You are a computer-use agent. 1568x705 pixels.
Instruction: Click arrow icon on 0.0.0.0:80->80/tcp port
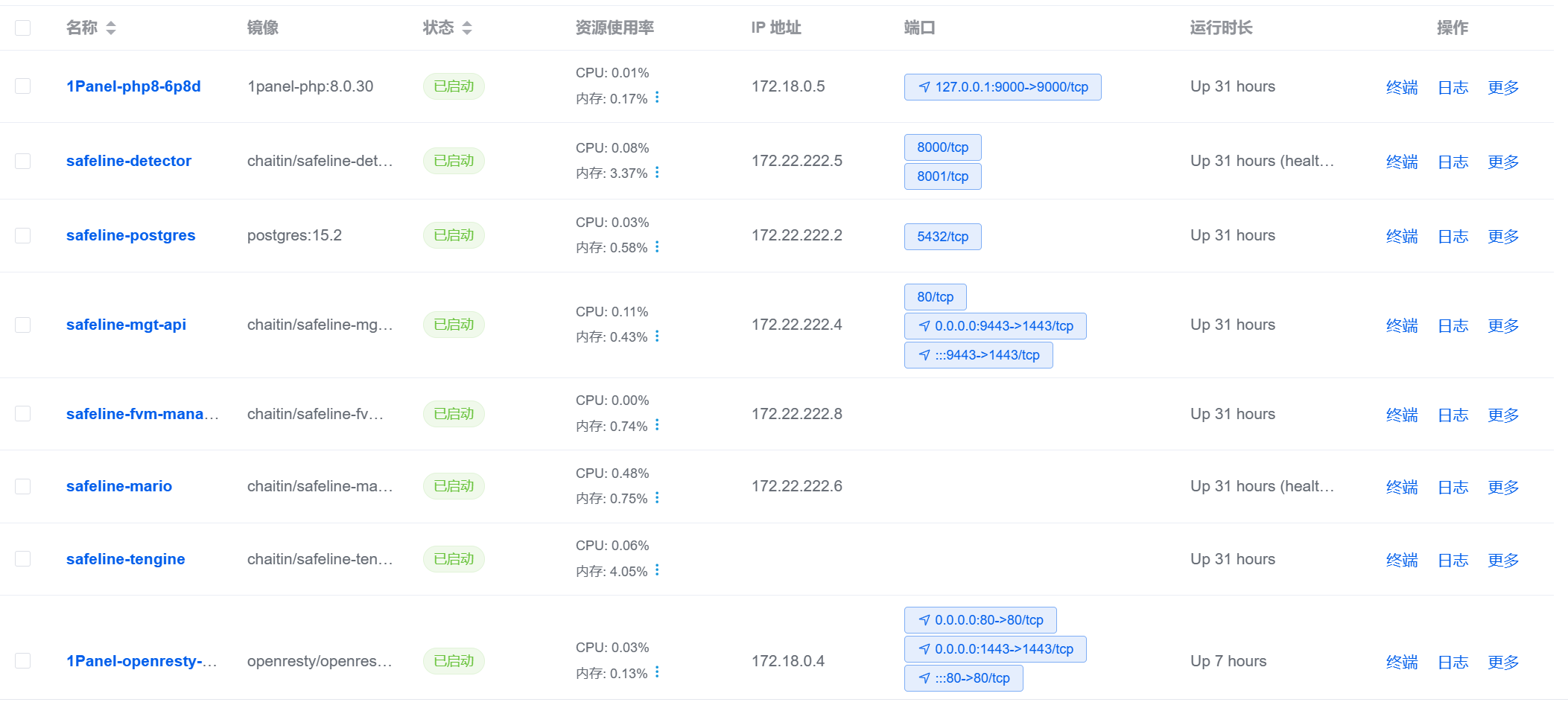[924, 620]
